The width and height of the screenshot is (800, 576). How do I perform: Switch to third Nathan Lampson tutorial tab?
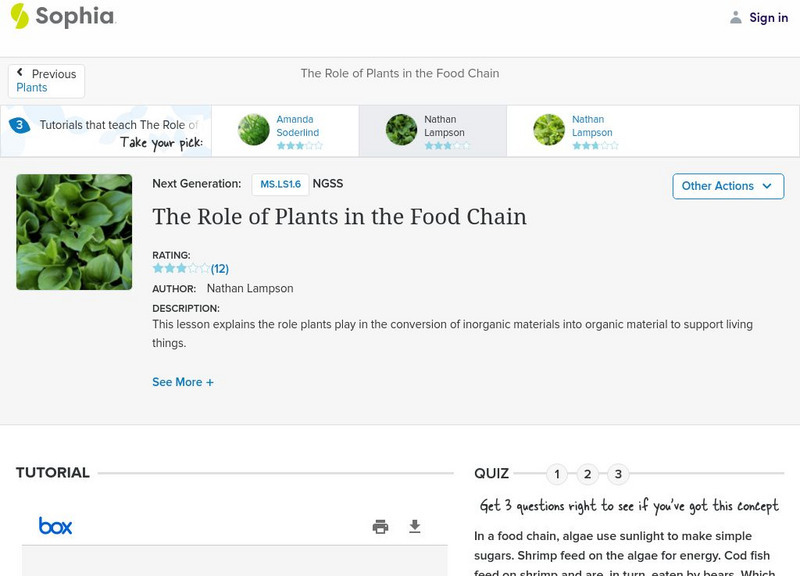point(580,131)
